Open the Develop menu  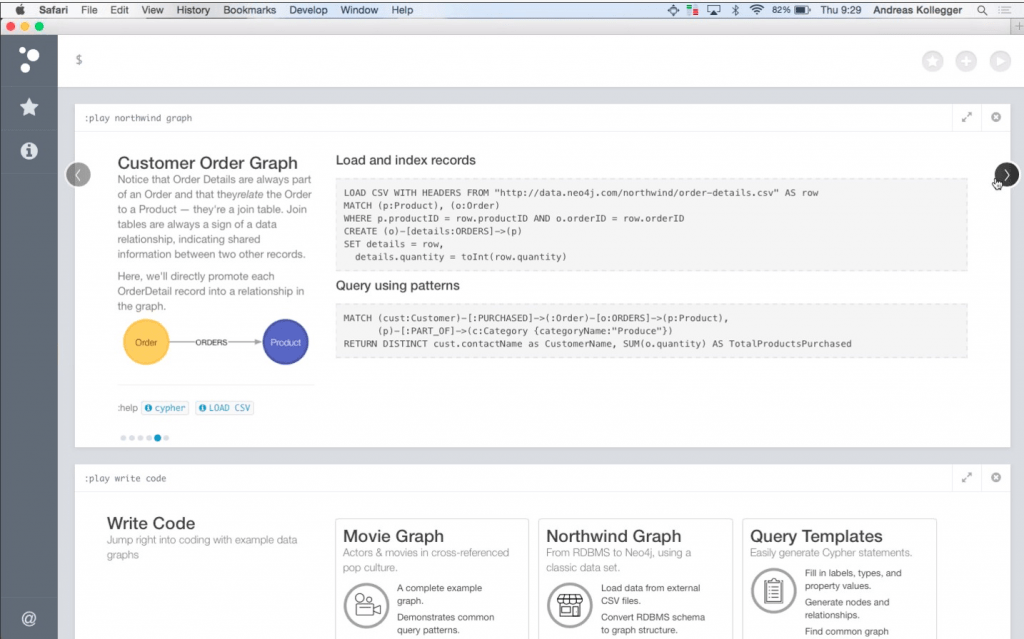308,10
